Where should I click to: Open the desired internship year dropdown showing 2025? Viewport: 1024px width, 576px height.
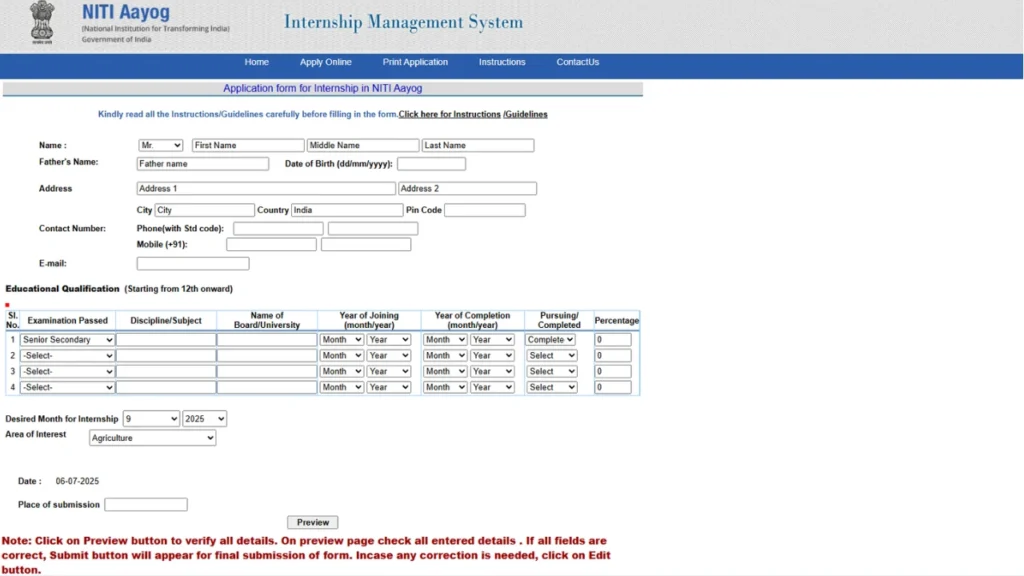[204, 418]
